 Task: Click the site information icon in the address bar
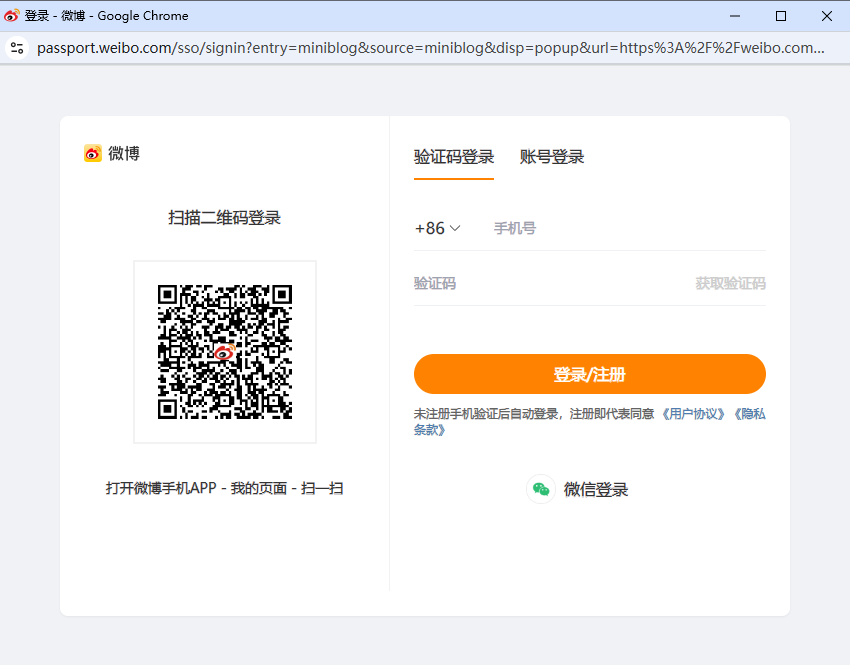(17, 47)
